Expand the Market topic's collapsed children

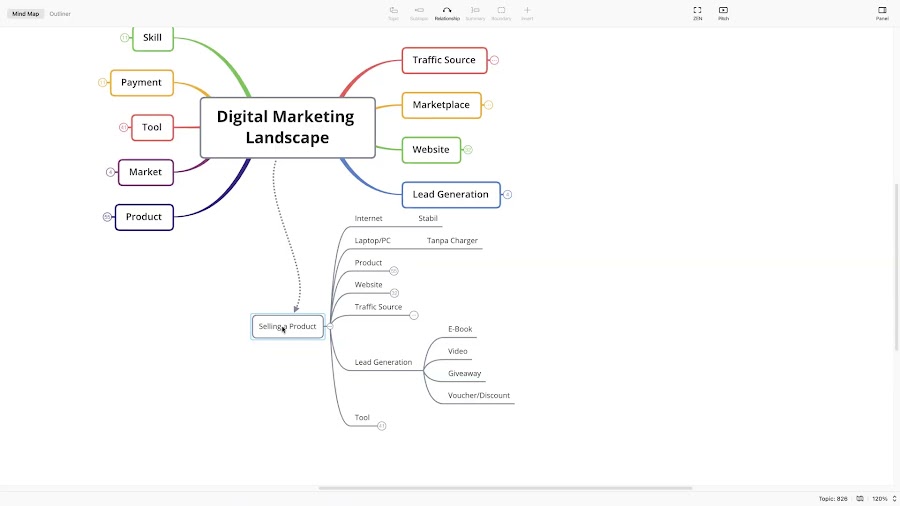110,172
